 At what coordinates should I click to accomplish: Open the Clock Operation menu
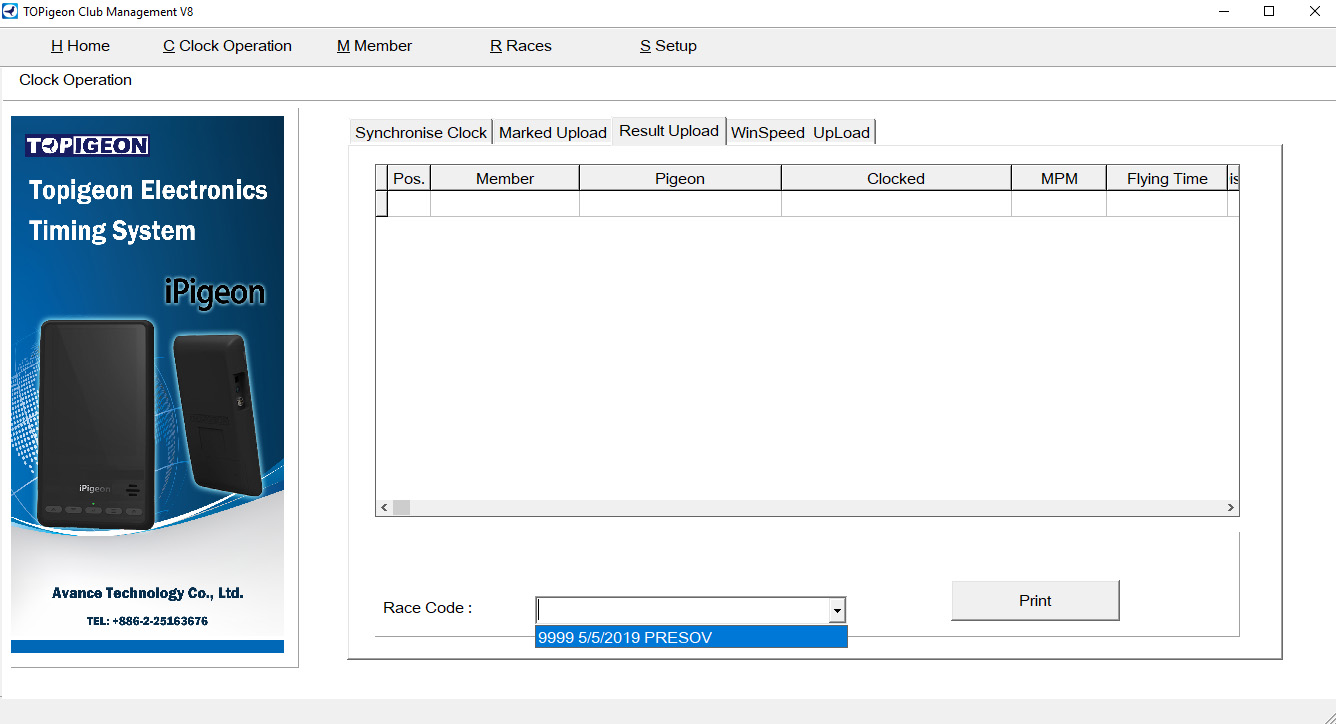(227, 46)
